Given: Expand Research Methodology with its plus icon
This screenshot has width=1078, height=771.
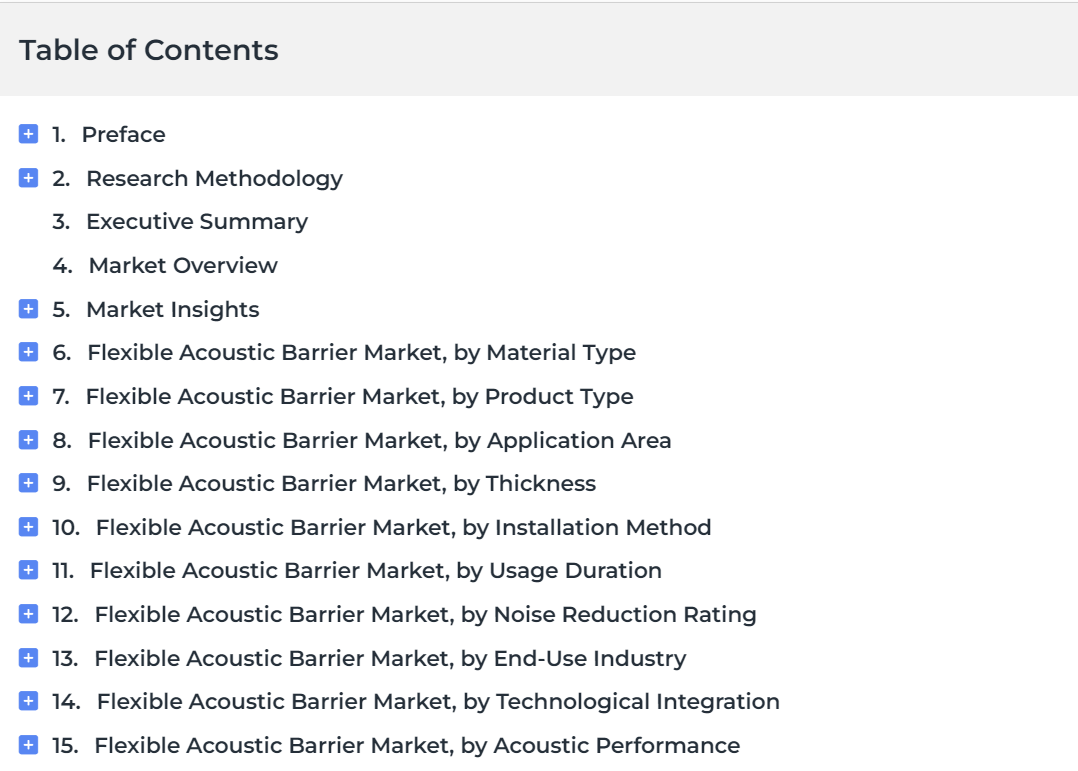Looking at the screenshot, I should pyautogui.click(x=28, y=178).
